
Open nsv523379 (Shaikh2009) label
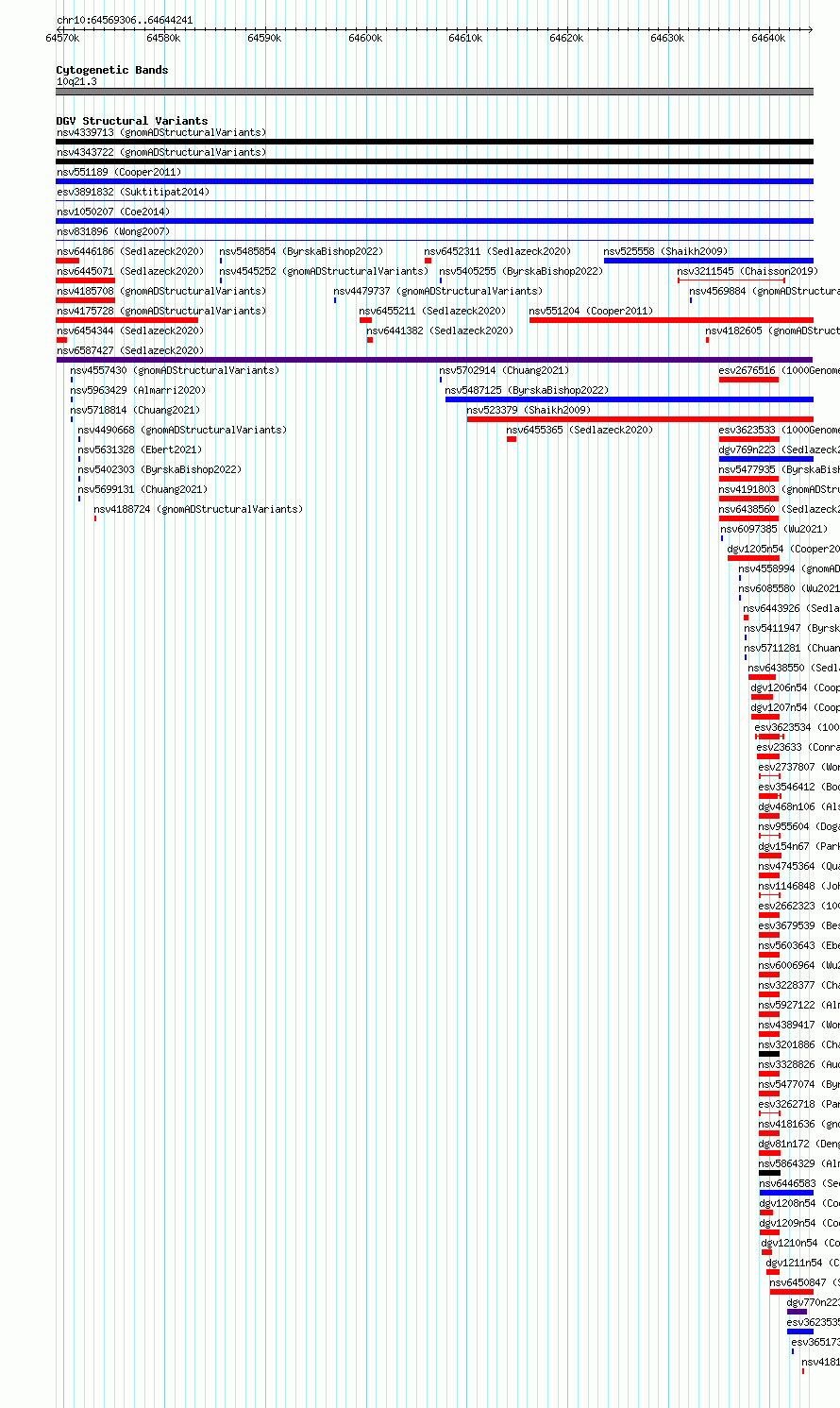tap(529, 410)
